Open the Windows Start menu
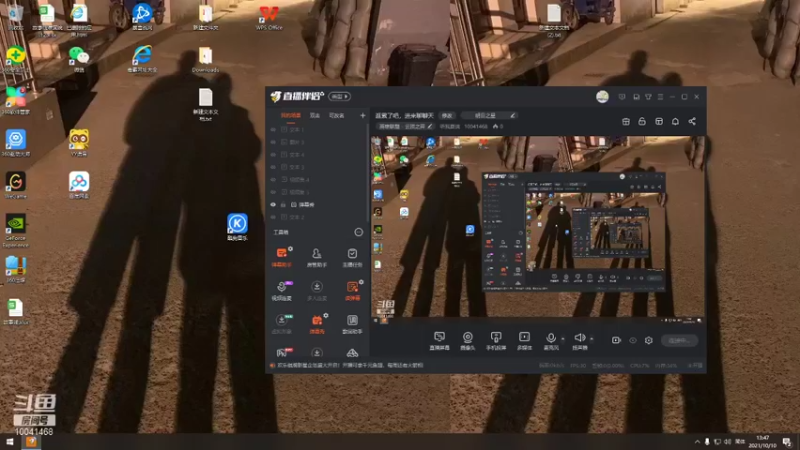Viewport: 800px width, 450px height. click(x=9, y=442)
